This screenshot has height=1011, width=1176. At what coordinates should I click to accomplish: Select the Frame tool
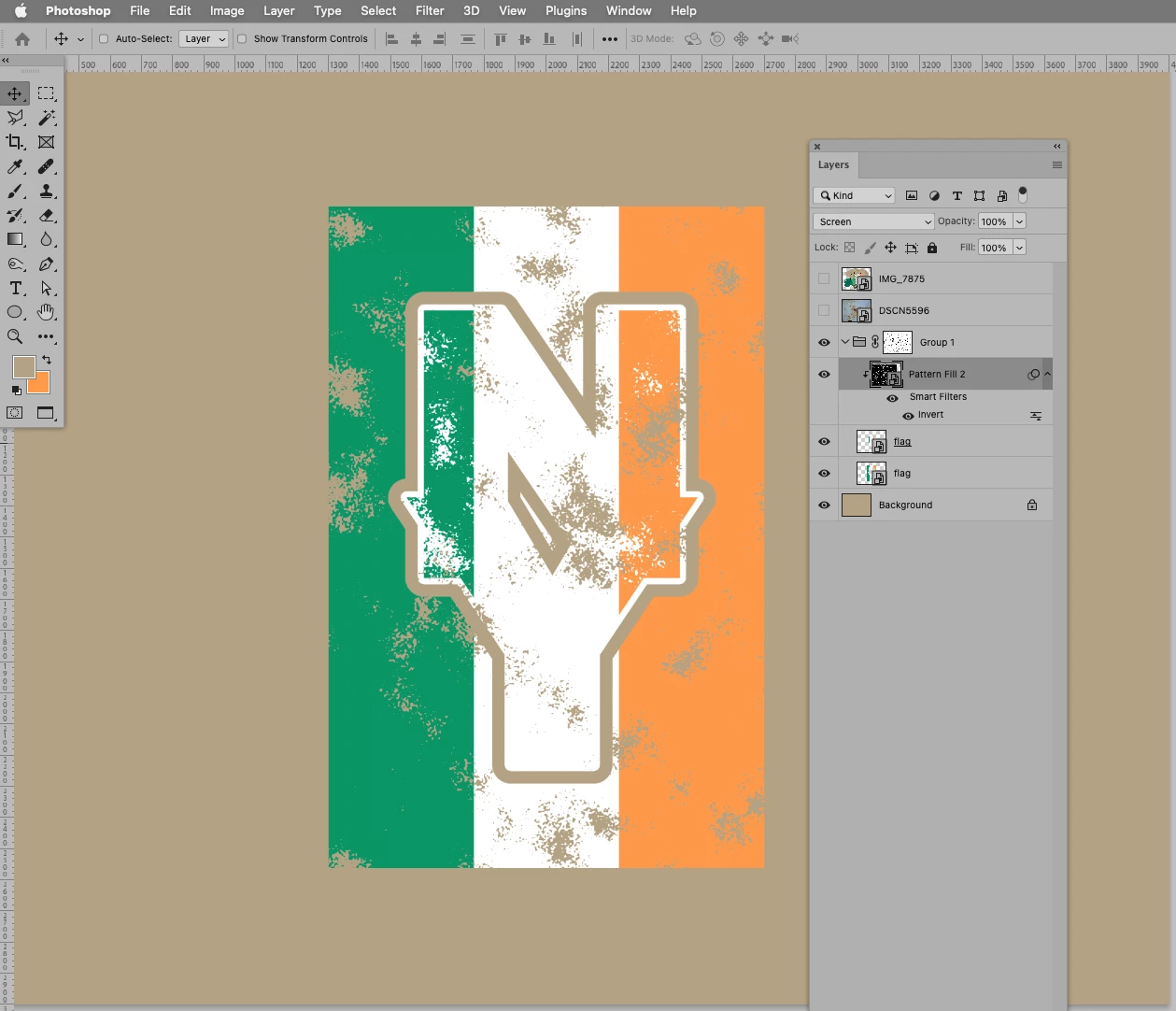tap(46, 142)
